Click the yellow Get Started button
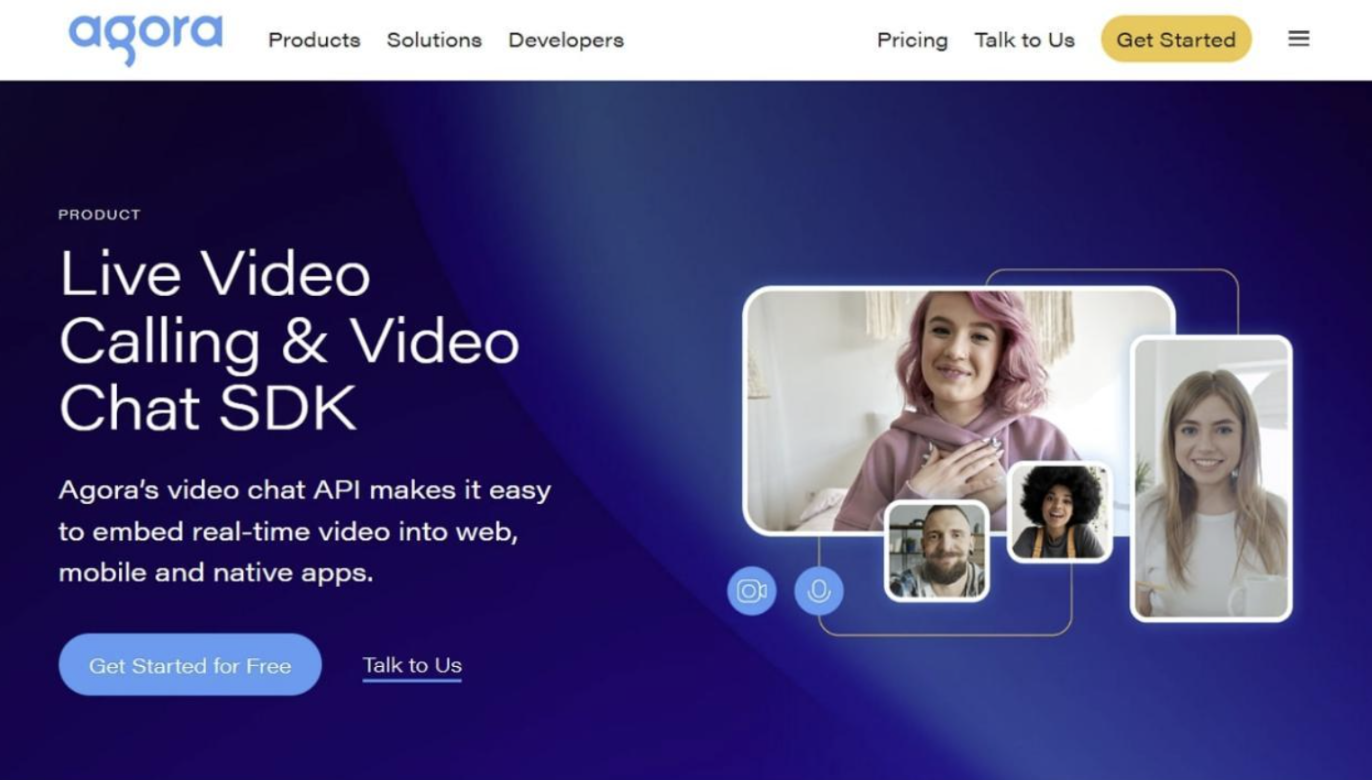 pyautogui.click(x=1176, y=40)
